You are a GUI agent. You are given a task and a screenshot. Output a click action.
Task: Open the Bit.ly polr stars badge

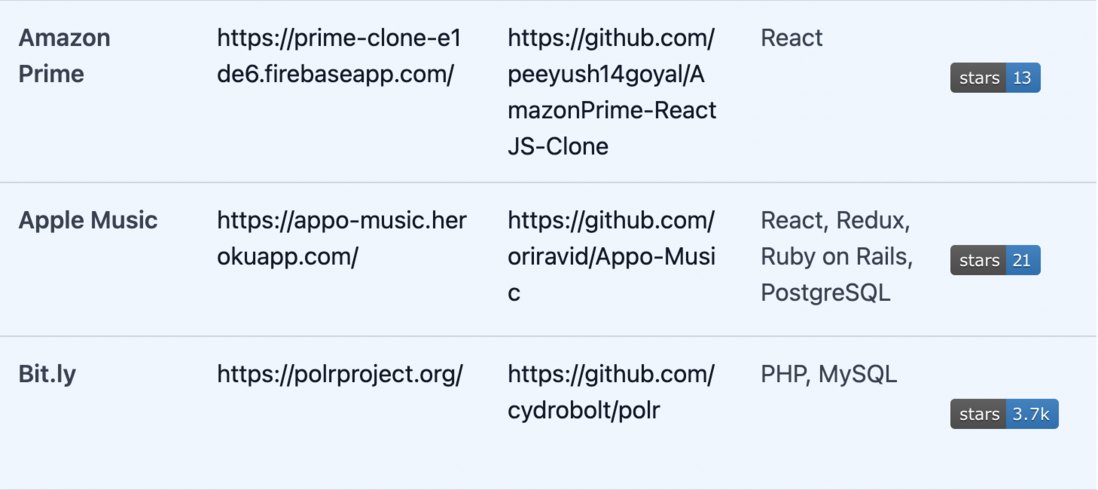click(1004, 414)
